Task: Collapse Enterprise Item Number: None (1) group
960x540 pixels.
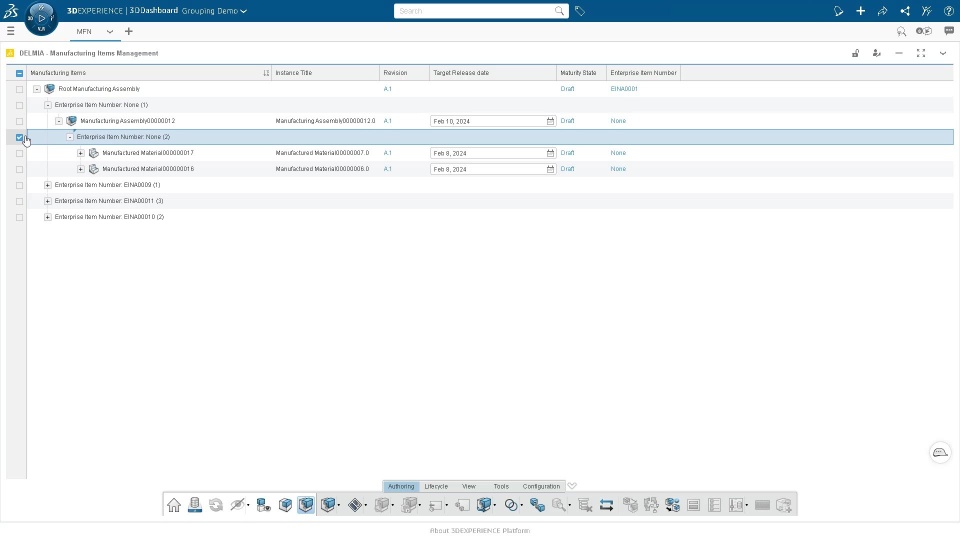Action: [48, 105]
